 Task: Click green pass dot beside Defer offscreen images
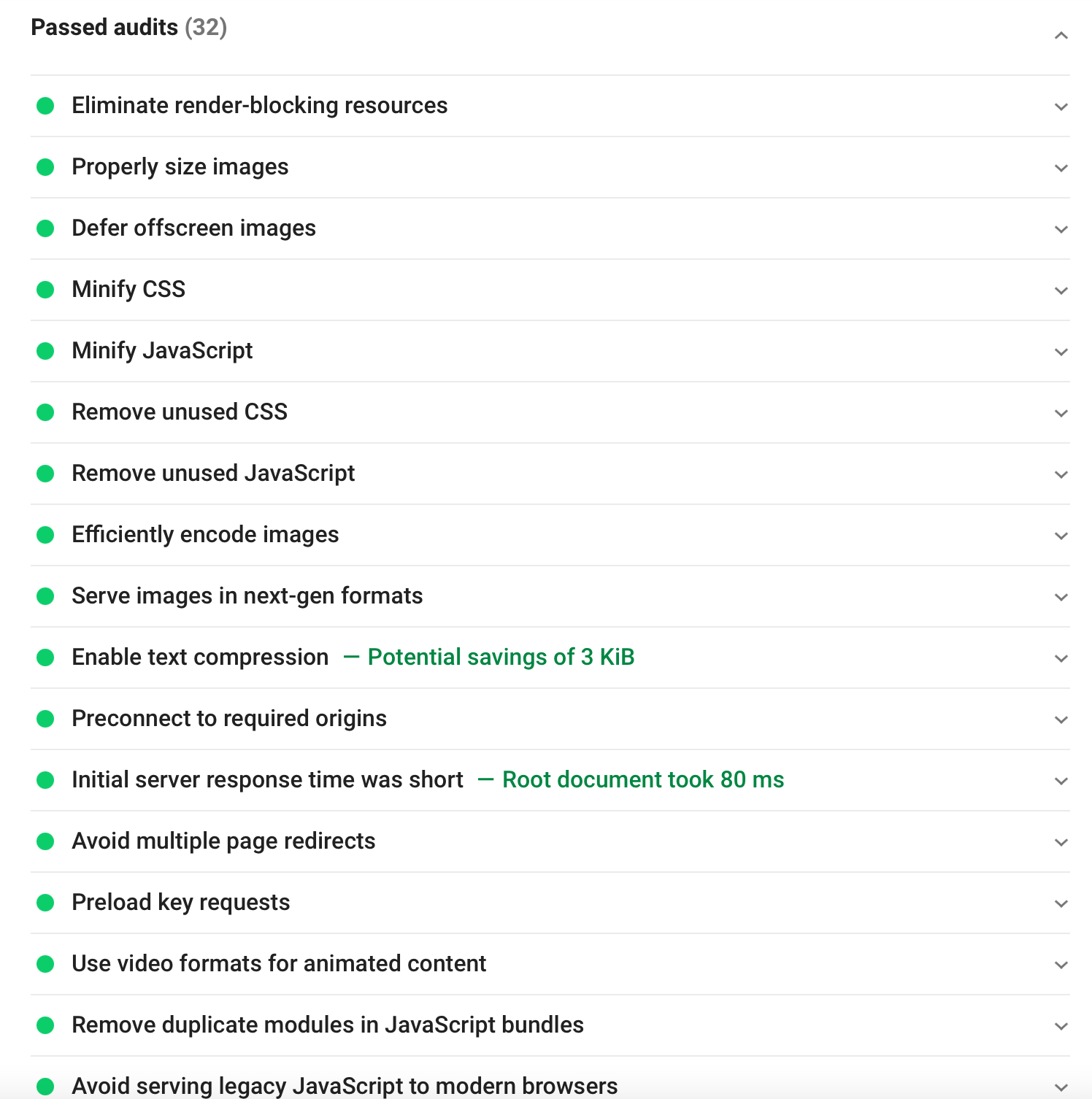pyautogui.click(x=45, y=228)
